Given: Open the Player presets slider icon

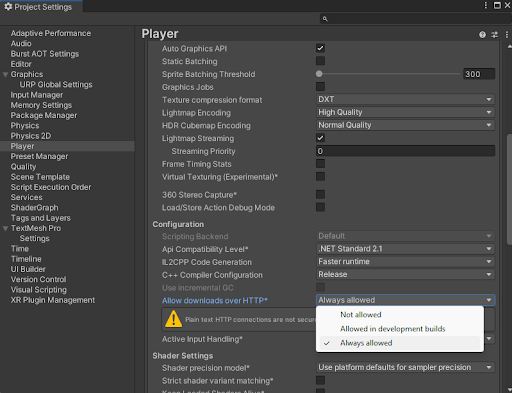Looking at the screenshot, I should tap(495, 35).
